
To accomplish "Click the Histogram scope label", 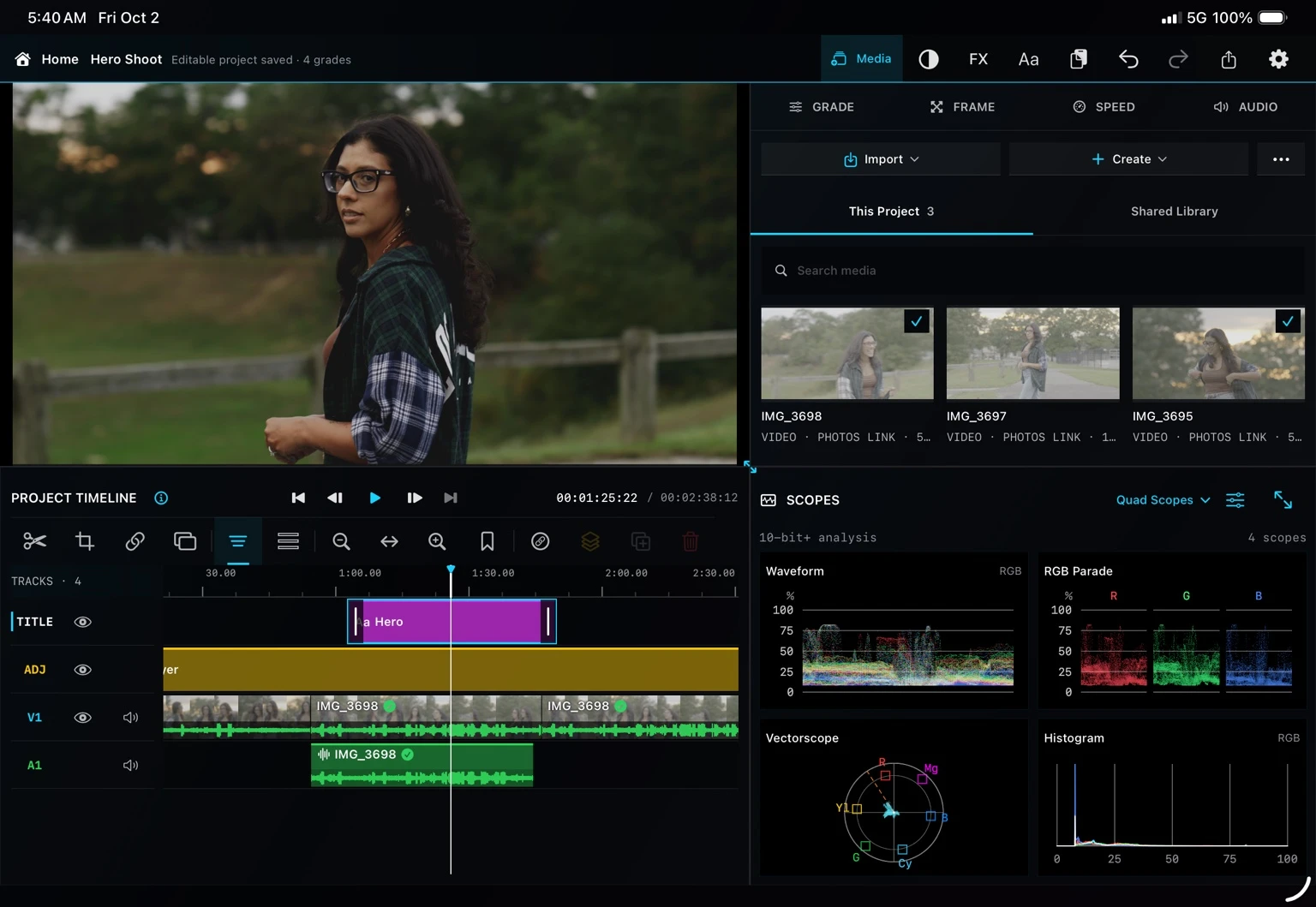I will click(1074, 738).
